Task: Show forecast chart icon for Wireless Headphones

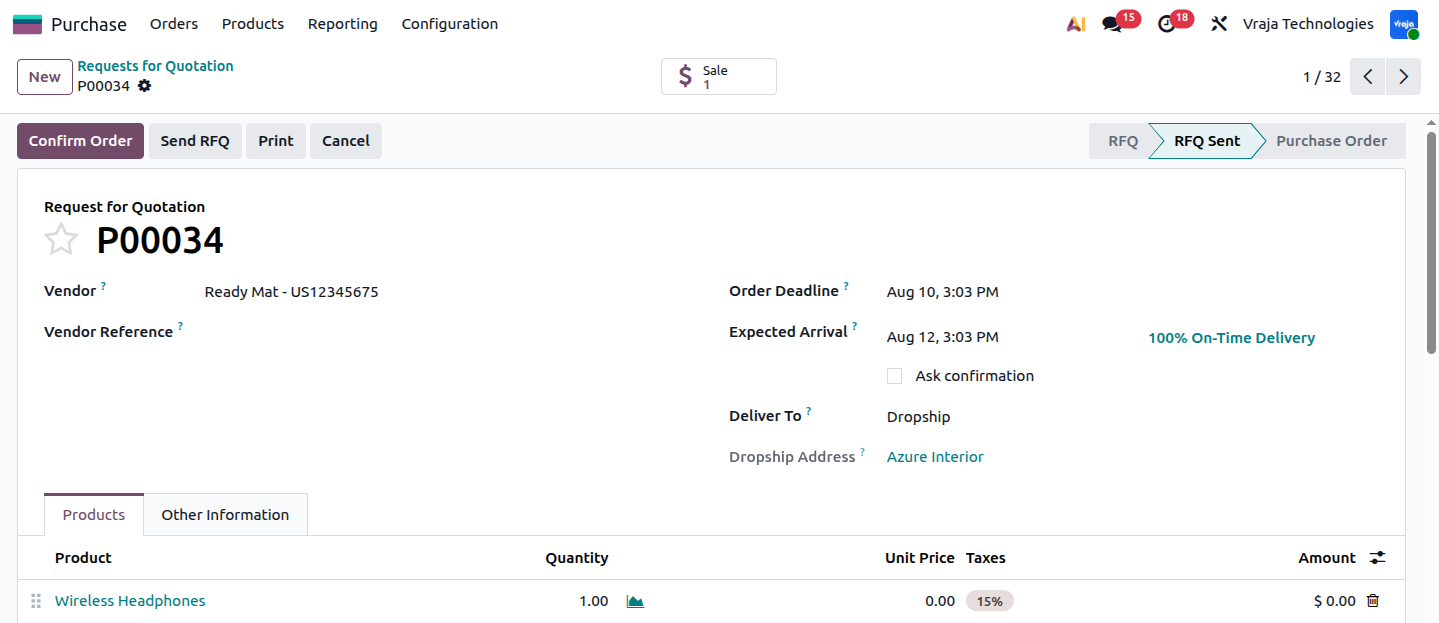Action: [x=635, y=601]
